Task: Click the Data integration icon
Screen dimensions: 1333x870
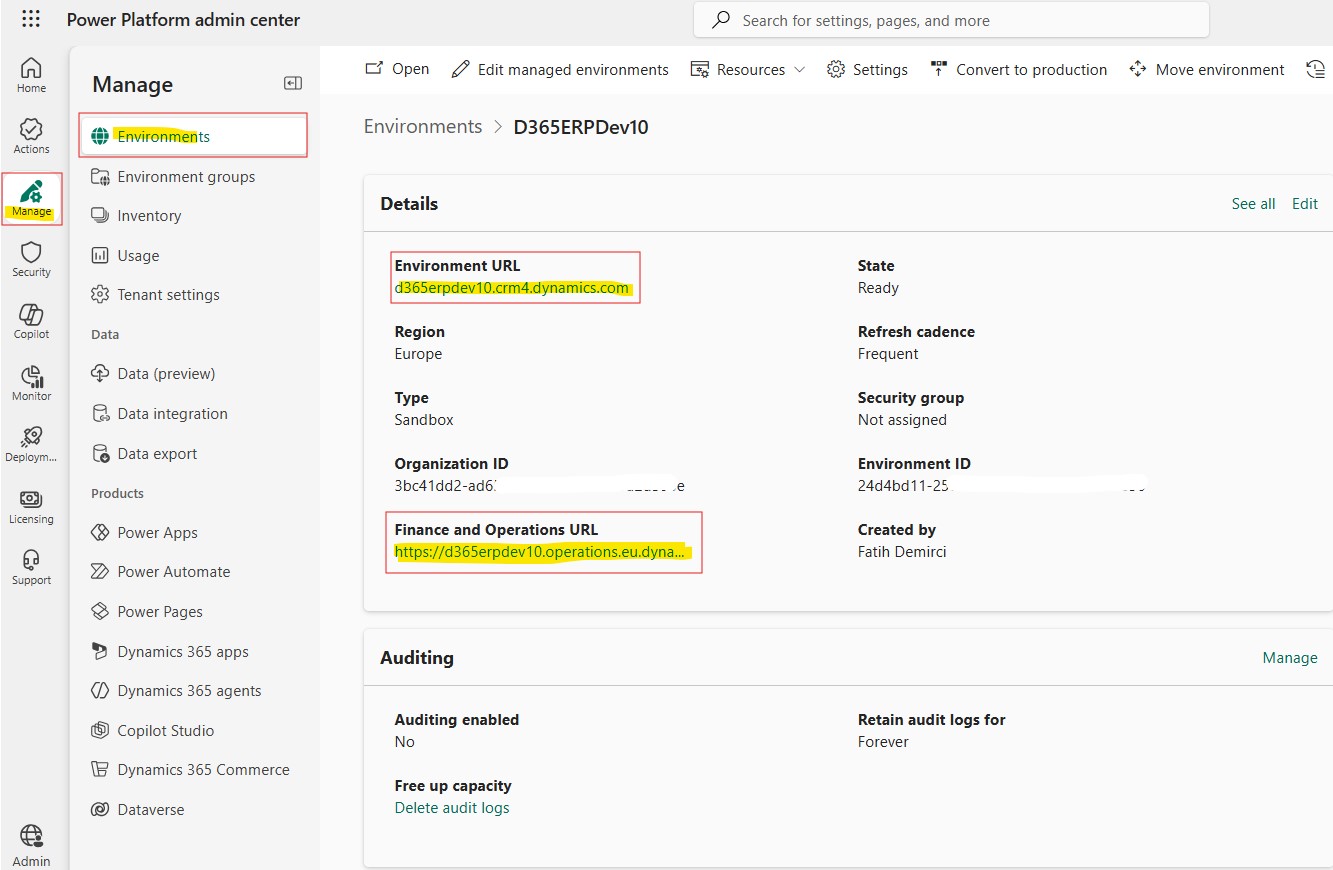Action: click(x=100, y=414)
